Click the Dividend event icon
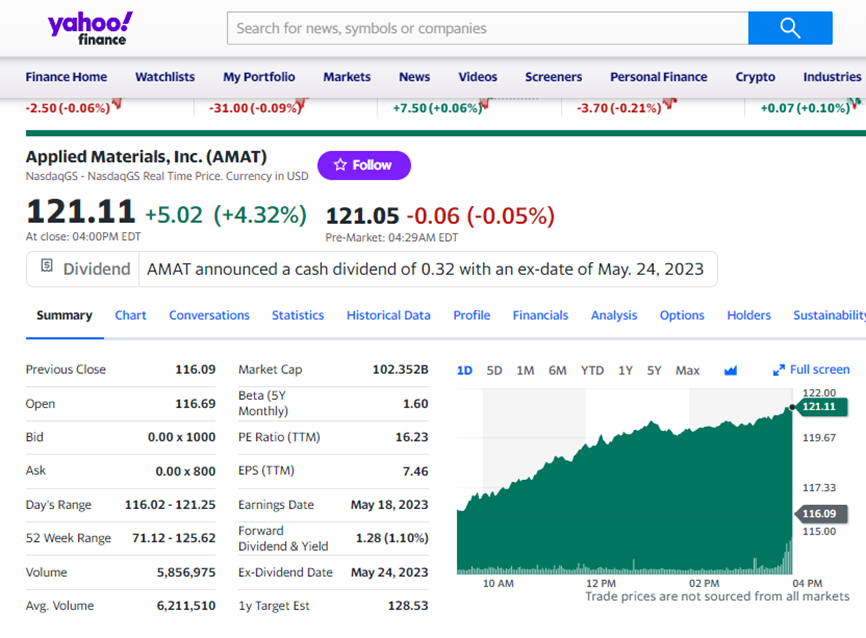This screenshot has width=866, height=638. click(47, 267)
